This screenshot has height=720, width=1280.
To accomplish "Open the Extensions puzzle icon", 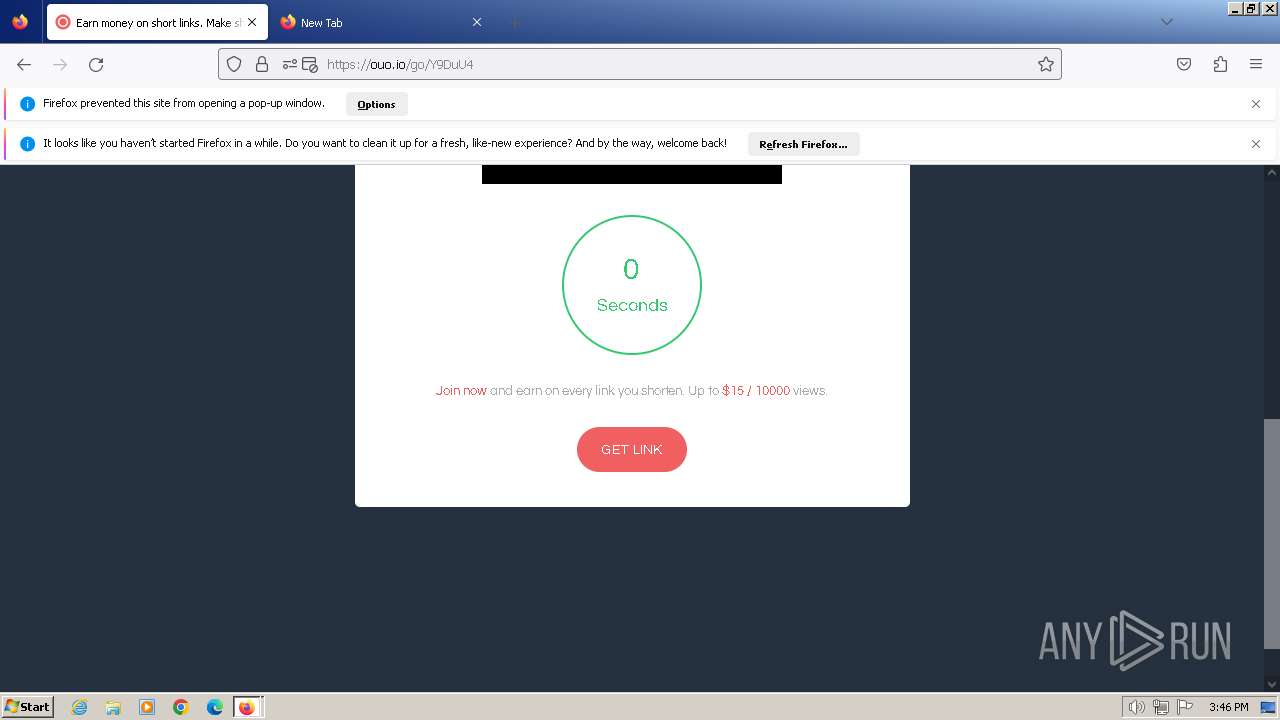I will coord(1220,64).
